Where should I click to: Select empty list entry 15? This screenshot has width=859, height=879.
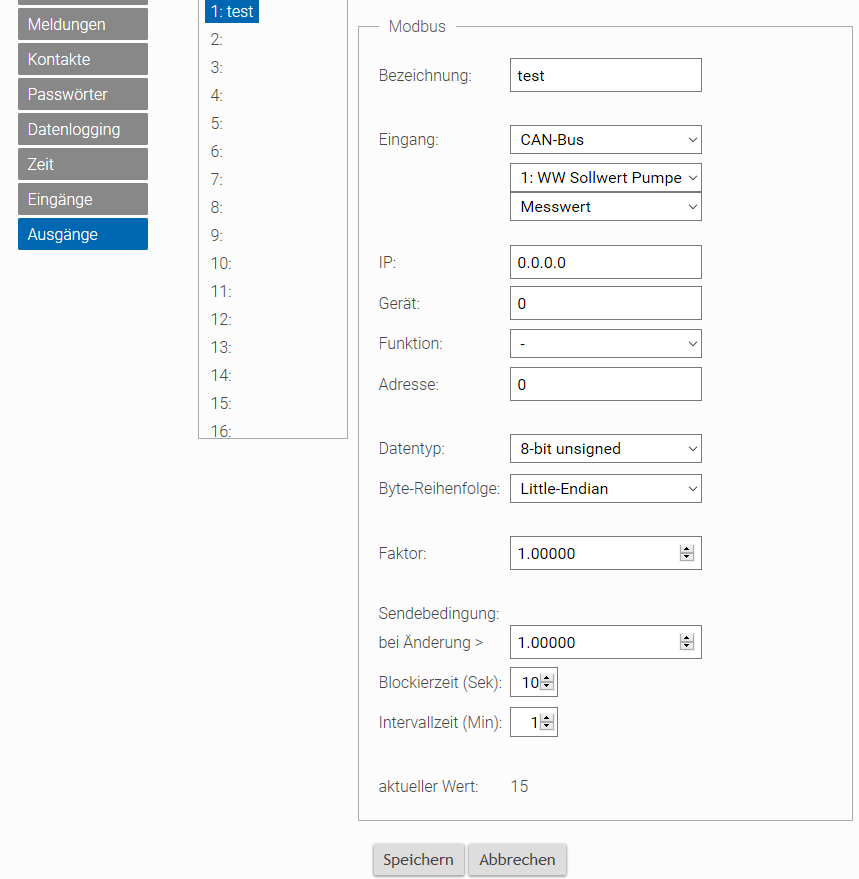coord(221,403)
